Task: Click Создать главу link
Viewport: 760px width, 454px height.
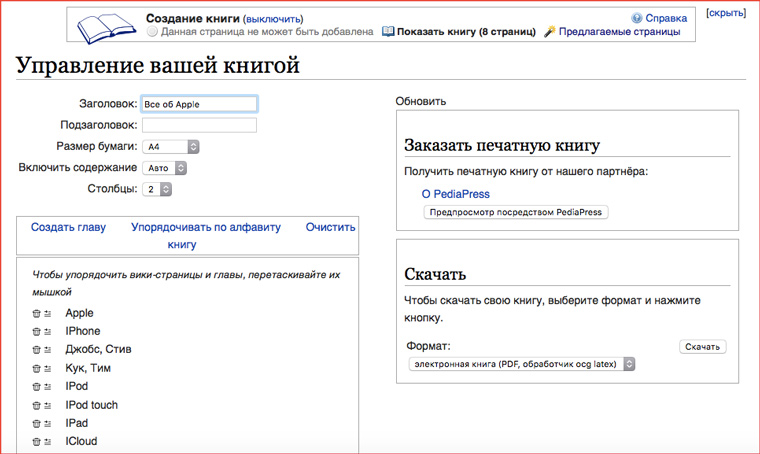Action: coord(68,227)
